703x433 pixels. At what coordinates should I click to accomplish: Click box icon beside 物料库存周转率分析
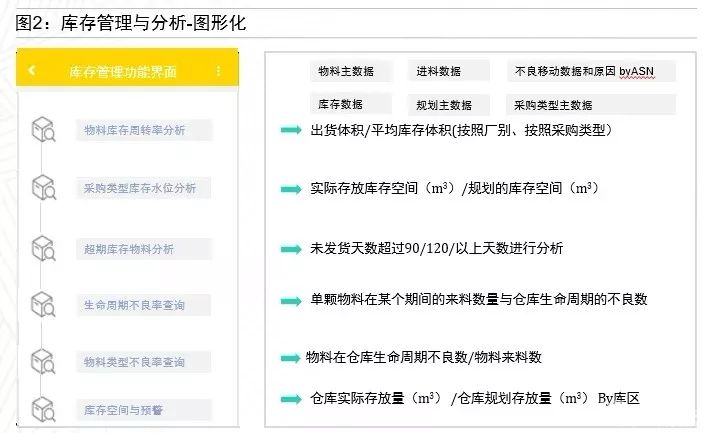point(43,130)
